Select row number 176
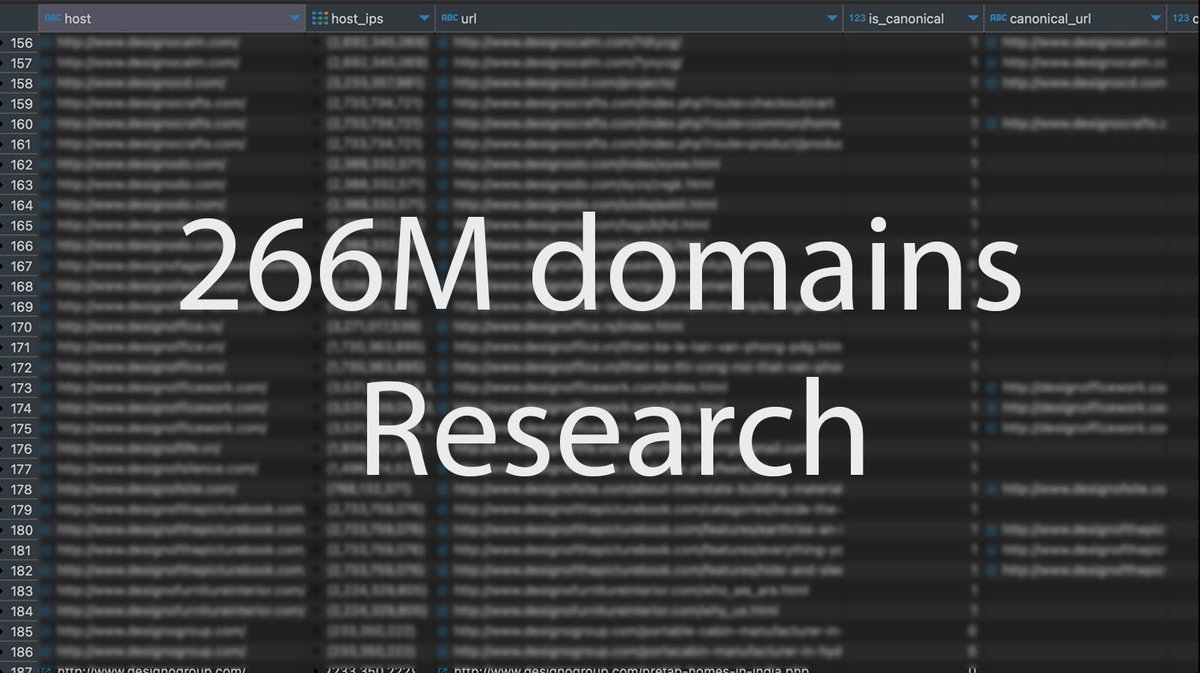 21,449
